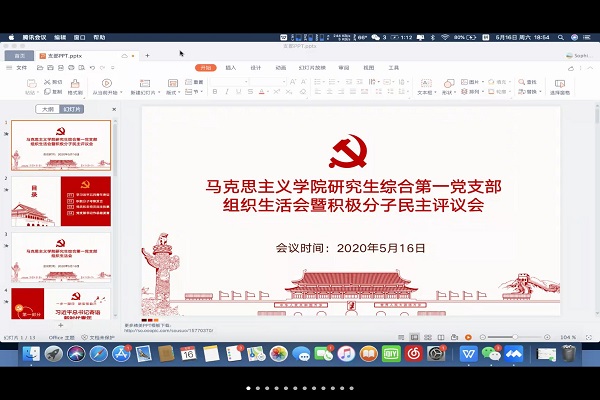Click the Paste clipboard icon
Screen dimensions: 600x400
(32, 83)
